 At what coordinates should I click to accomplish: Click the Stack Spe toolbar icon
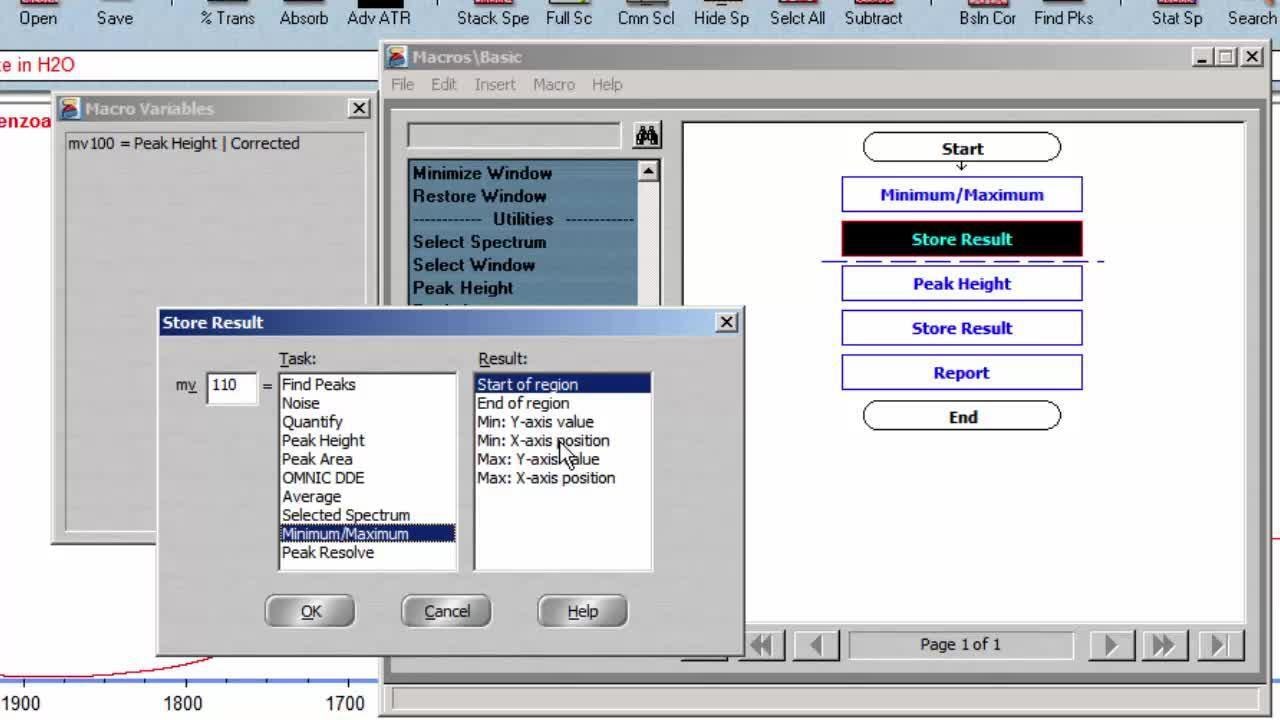click(492, 14)
